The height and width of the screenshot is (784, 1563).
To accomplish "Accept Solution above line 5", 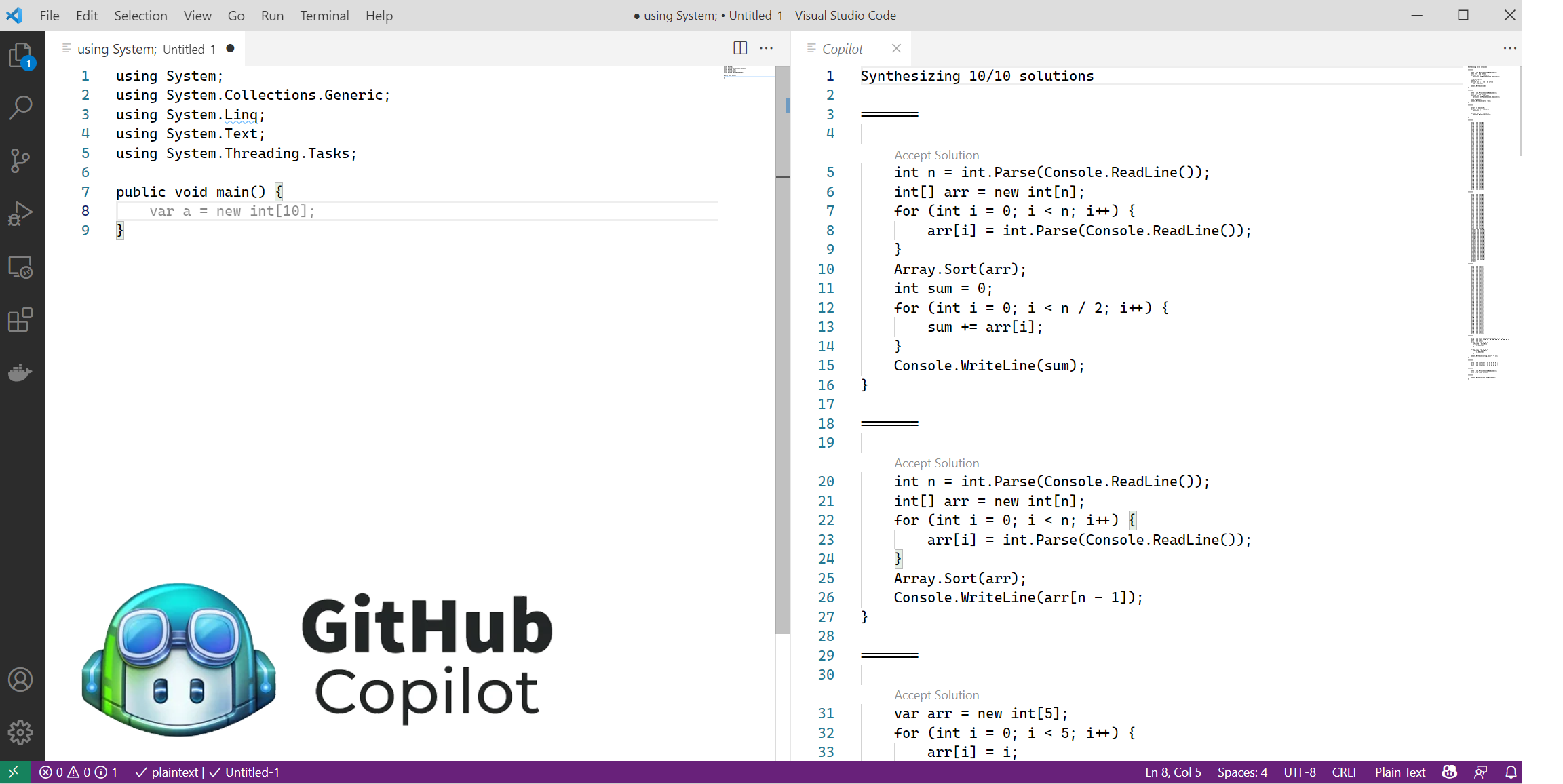I will [x=936, y=155].
